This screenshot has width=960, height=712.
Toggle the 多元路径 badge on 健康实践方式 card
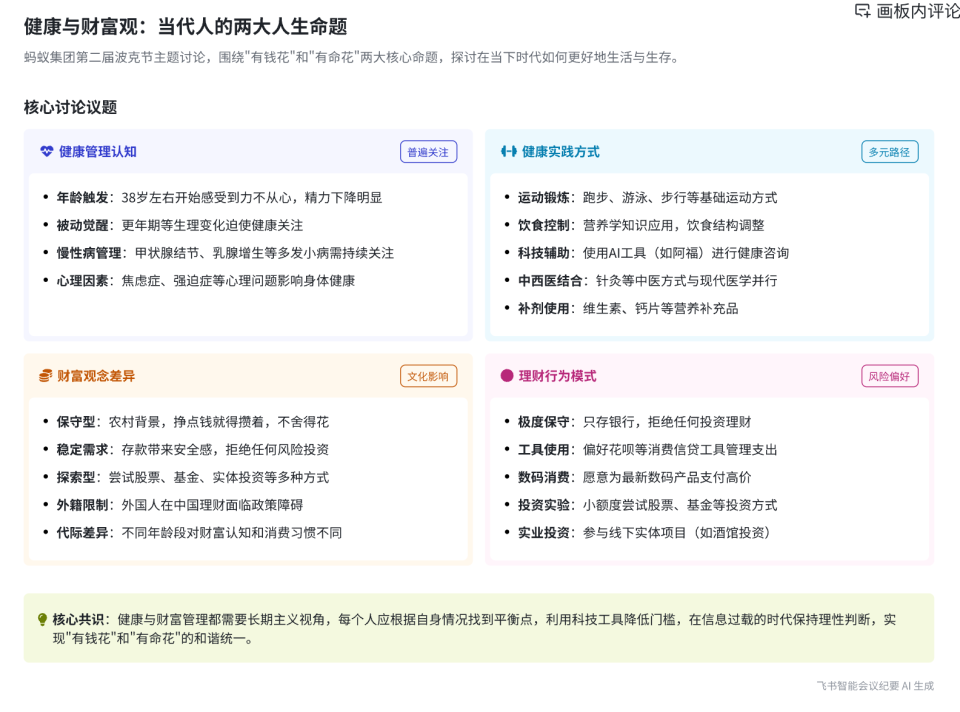click(889, 152)
